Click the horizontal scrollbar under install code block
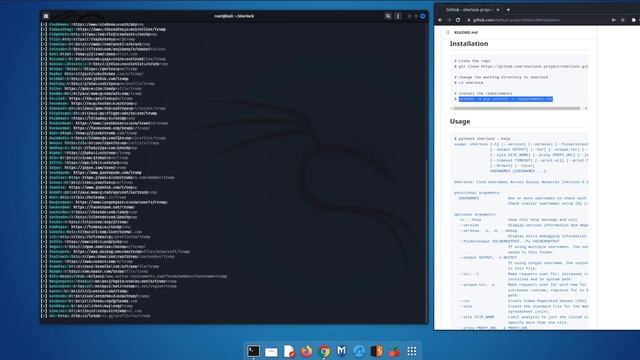The height and width of the screenshot is (360, 640). (x=516, y=108)
